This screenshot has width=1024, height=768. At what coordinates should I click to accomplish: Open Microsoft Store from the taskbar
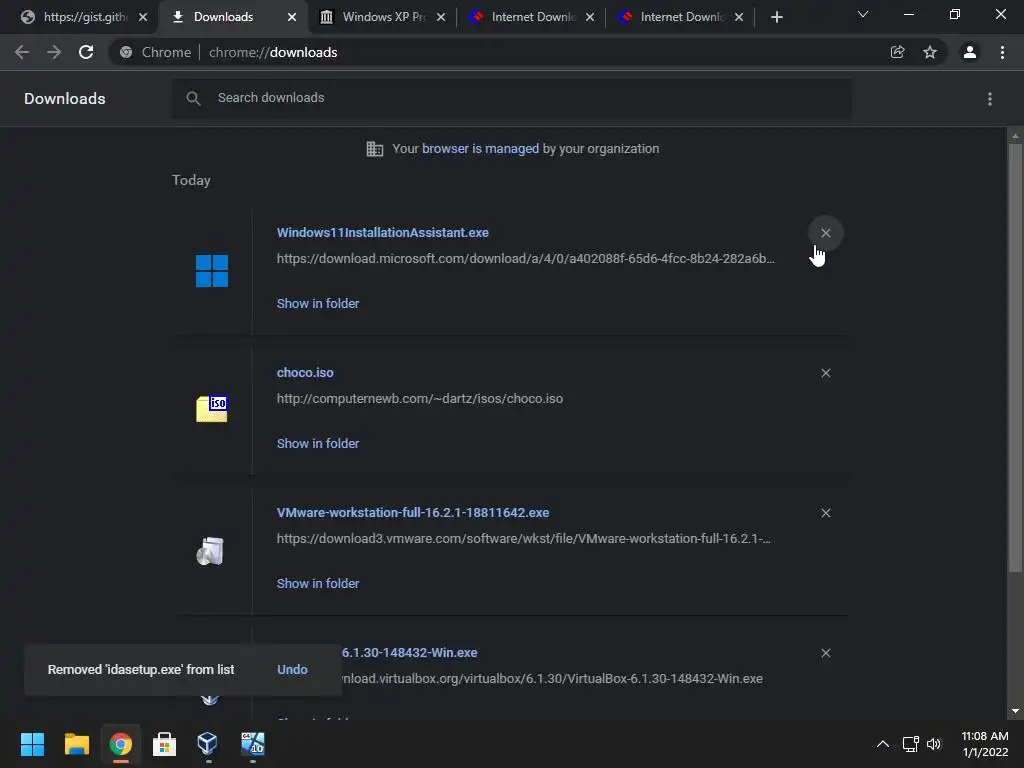point(164,744)
